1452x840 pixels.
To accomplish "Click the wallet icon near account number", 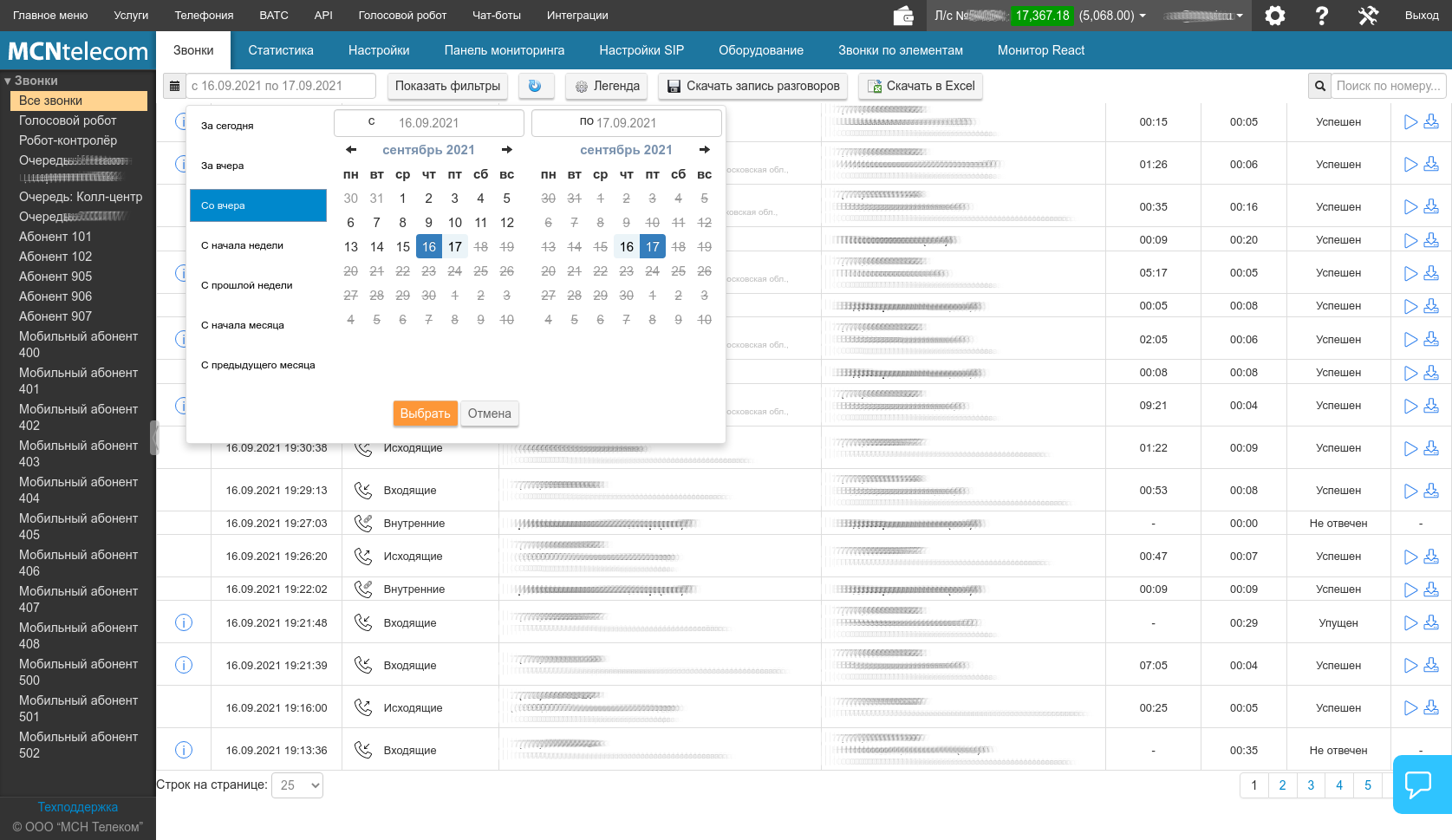I will 903,16.
